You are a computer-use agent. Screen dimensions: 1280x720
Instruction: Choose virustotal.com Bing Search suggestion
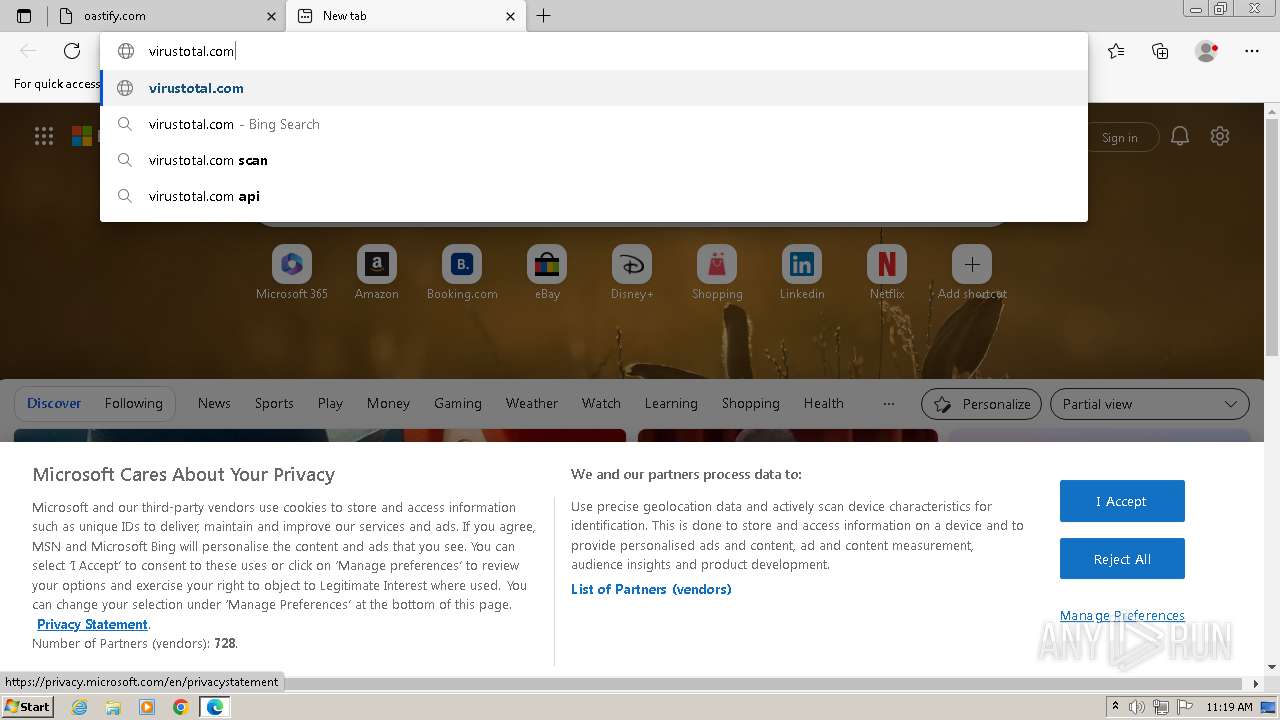click(x=594, y=124)
